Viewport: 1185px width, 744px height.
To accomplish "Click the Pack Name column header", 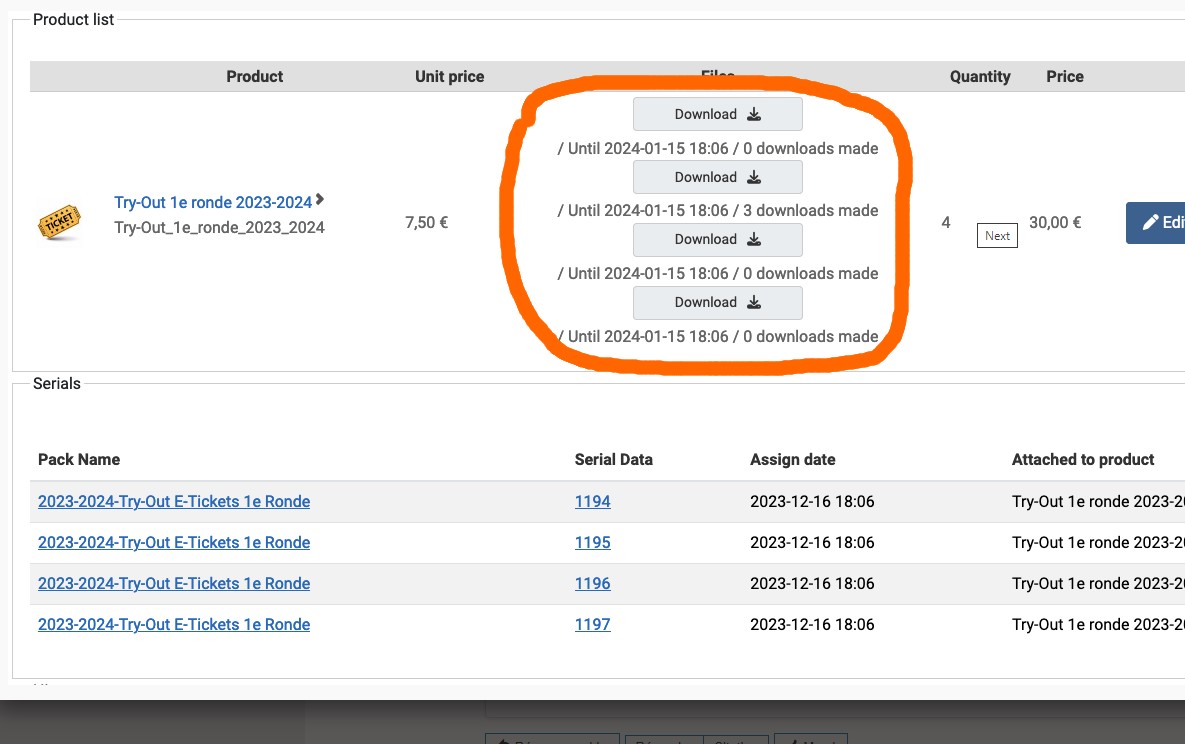I will pyautogui.click(x=79, y=460).
